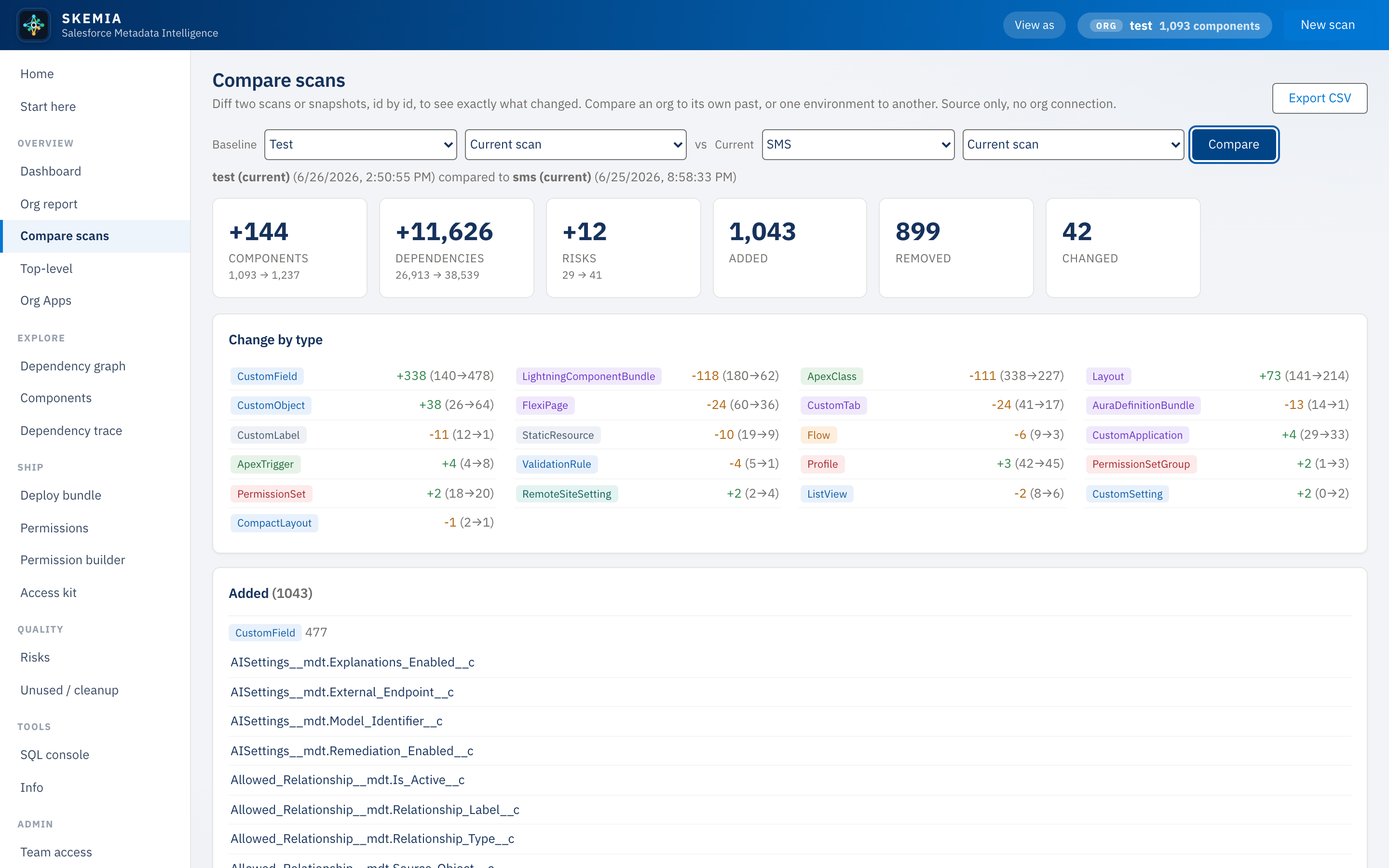Click the ApexTrigger type tag
Viewport: 1389px width, 868px height.
[x=265, y=464]
